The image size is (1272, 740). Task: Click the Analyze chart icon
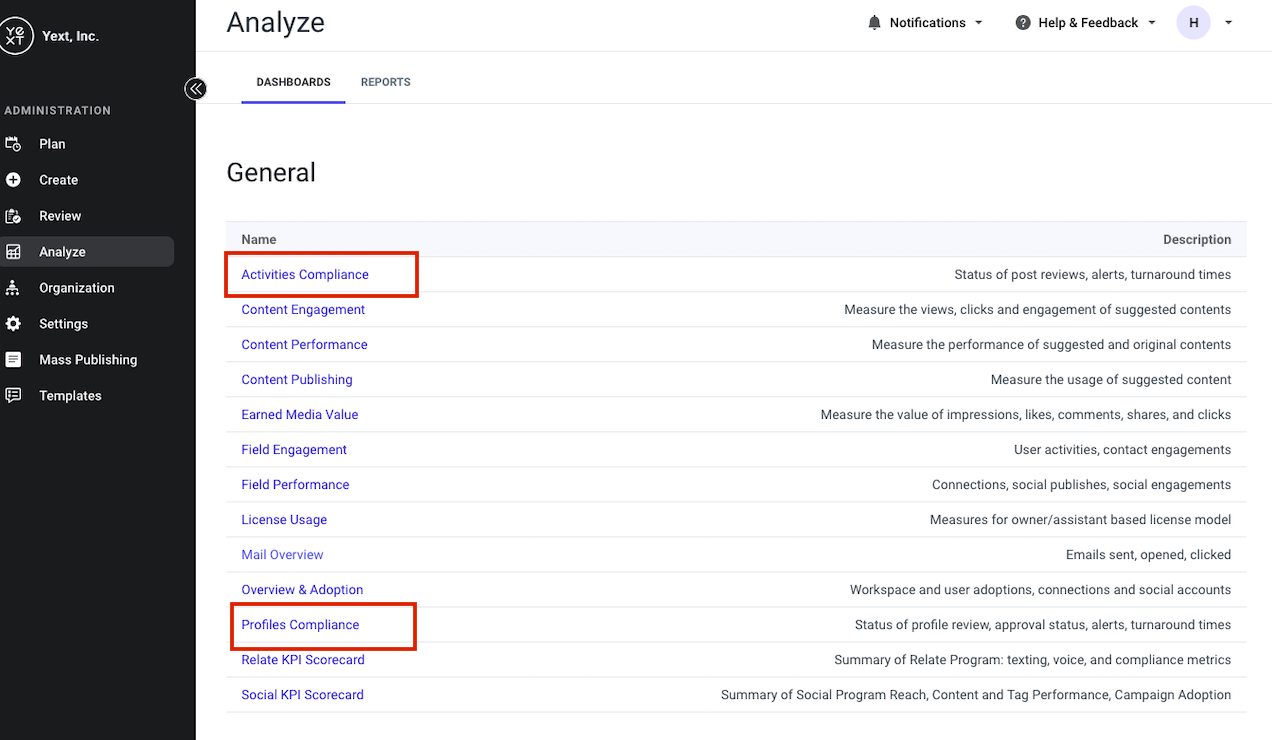tap(13, 252)
